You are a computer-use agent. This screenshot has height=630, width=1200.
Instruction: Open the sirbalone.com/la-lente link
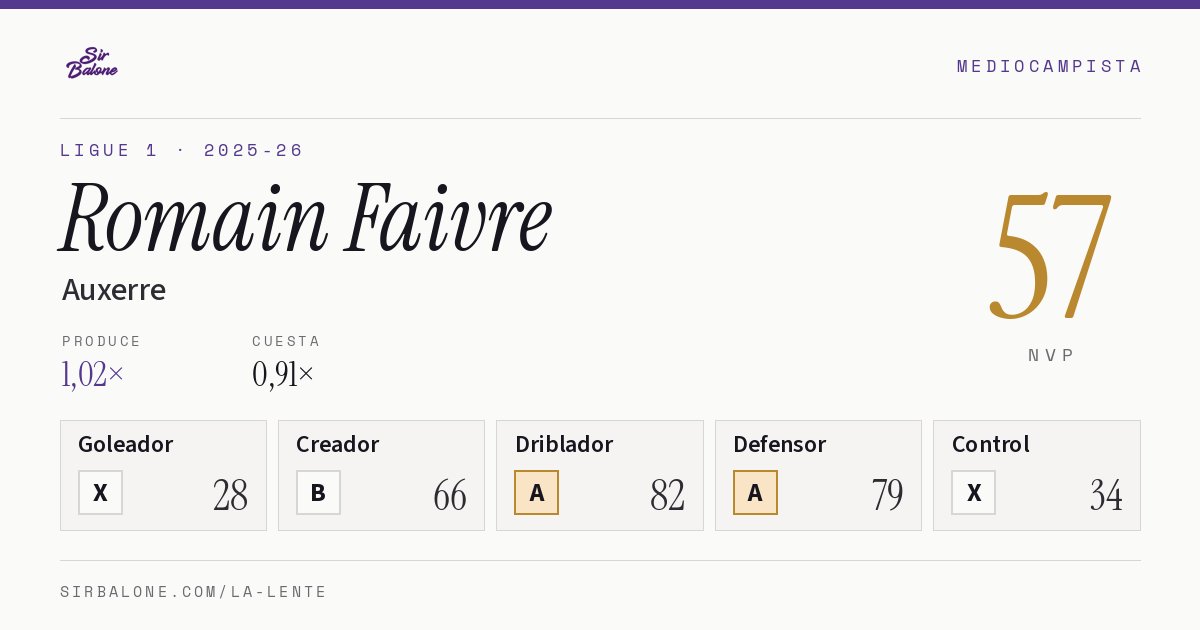pyautogui.click(x=194, y=592)
